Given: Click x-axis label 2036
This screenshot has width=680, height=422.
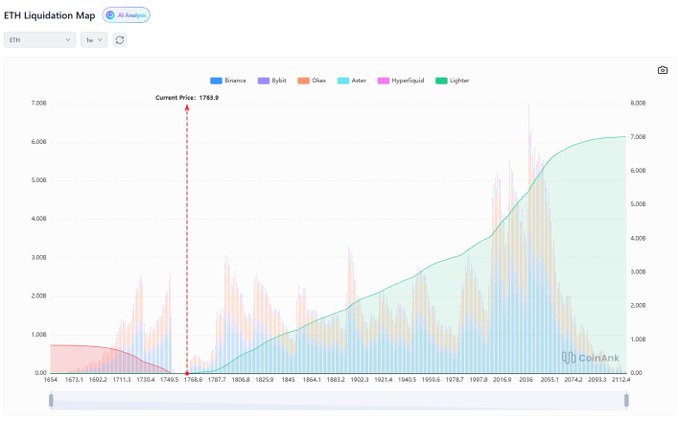Looking at the screenshot, I should [x=526, y=379].
